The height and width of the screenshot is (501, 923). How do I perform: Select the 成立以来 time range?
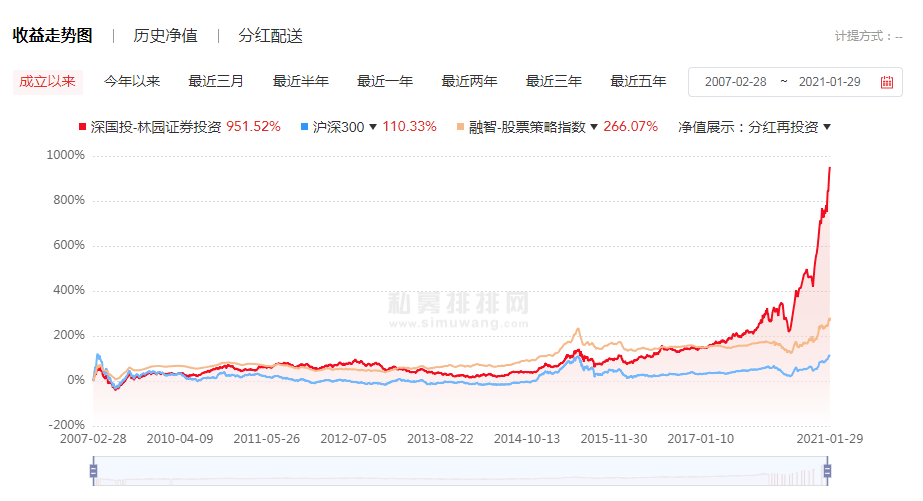(47, 82)
